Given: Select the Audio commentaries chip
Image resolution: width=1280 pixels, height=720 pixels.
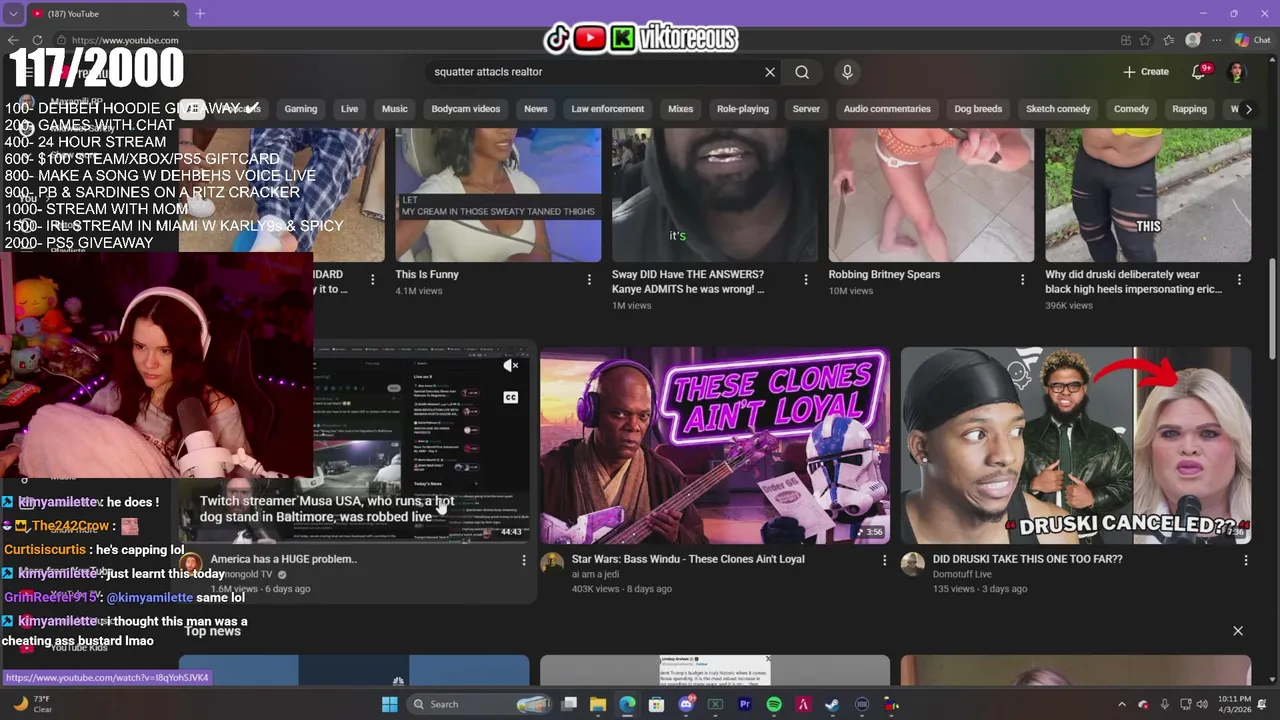Looking at the screenshot, I should pyautogui.click(x=887, y=109).
